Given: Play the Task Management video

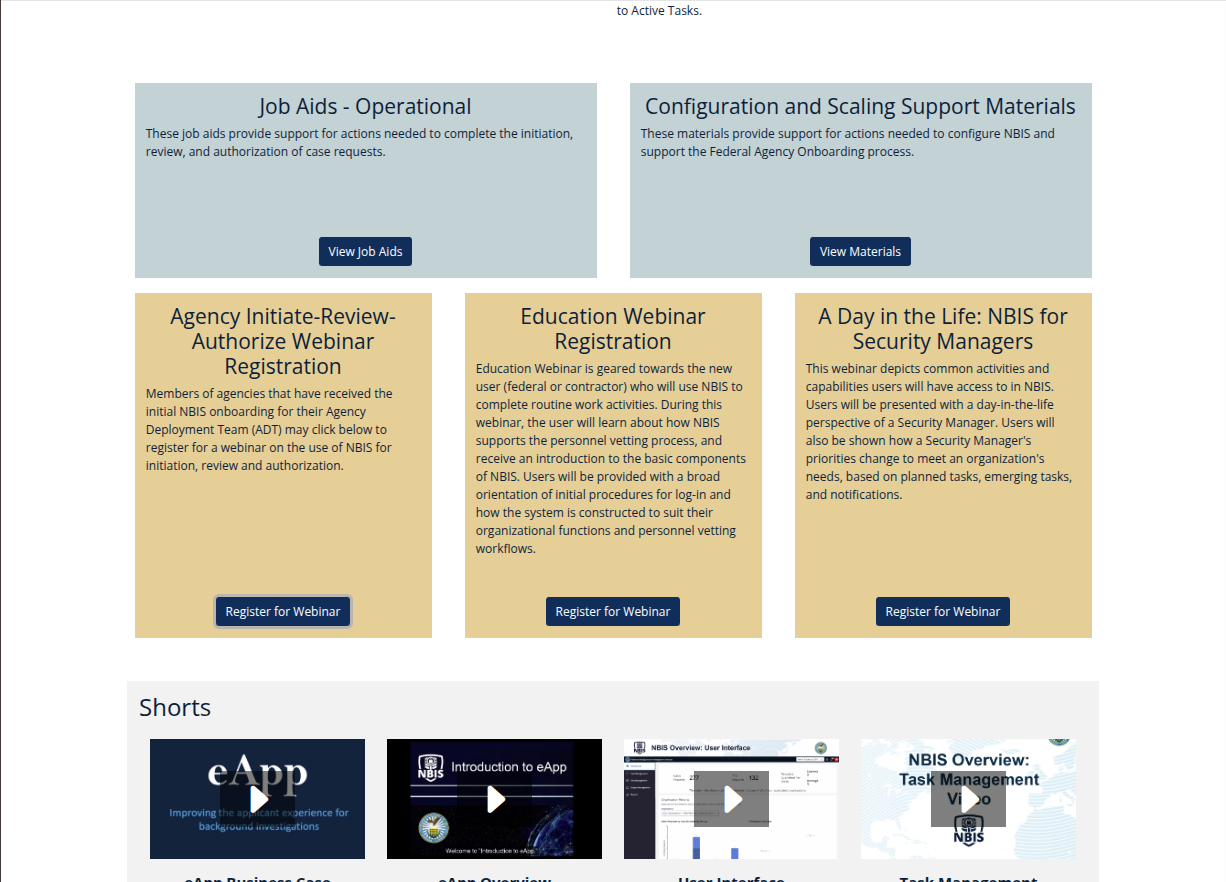Looking at the screenshot, I should coord(968,799).
